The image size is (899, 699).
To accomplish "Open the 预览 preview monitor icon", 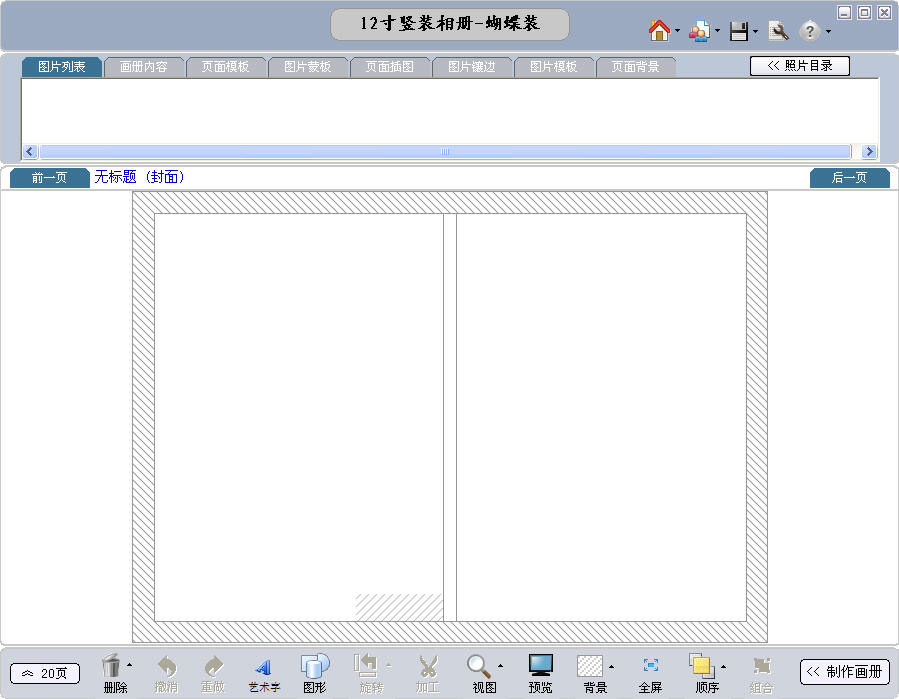I will point(540,667).
